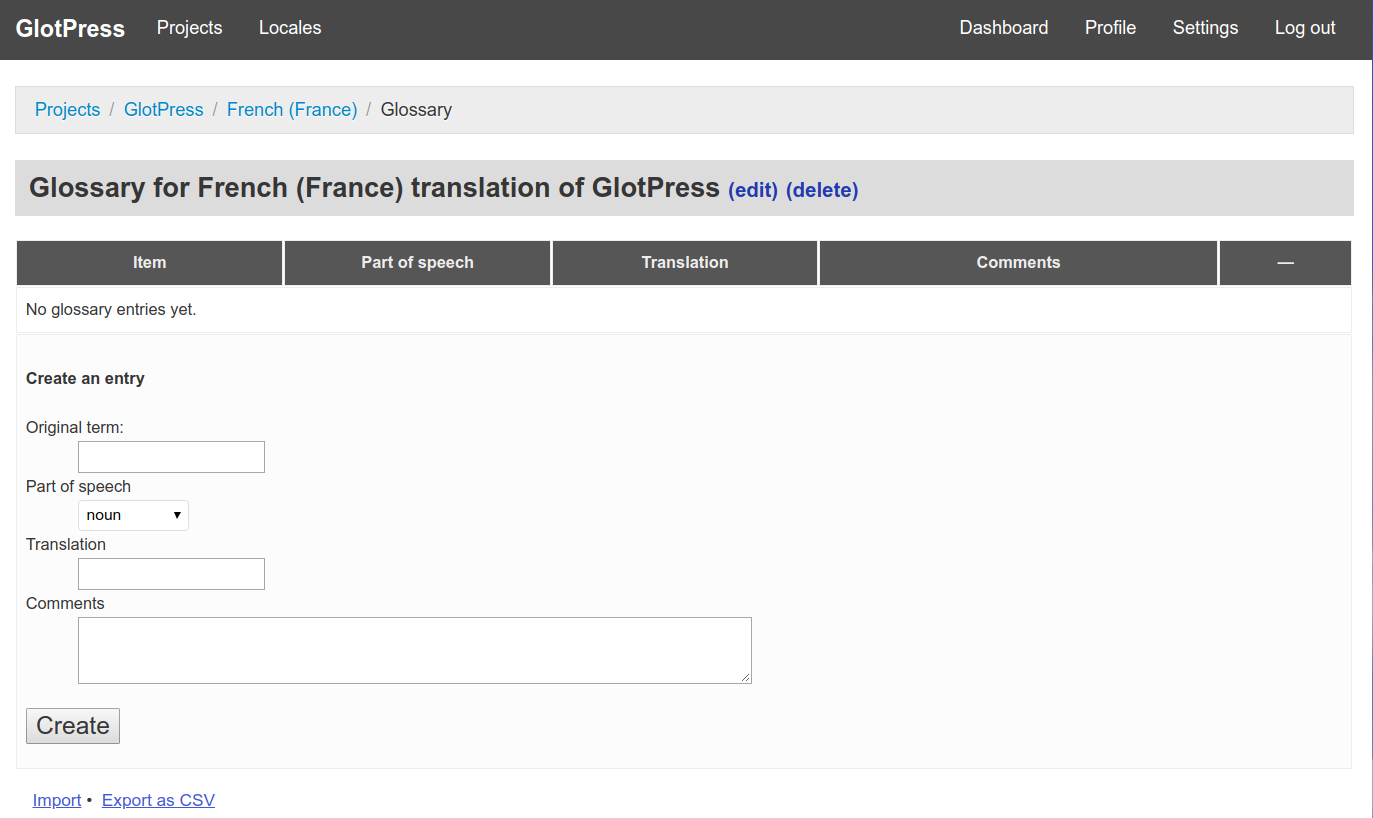Go to the Dashboard
Image resolution: width=1373 pixels, height=818 pixels.
tap(1003, 28)
